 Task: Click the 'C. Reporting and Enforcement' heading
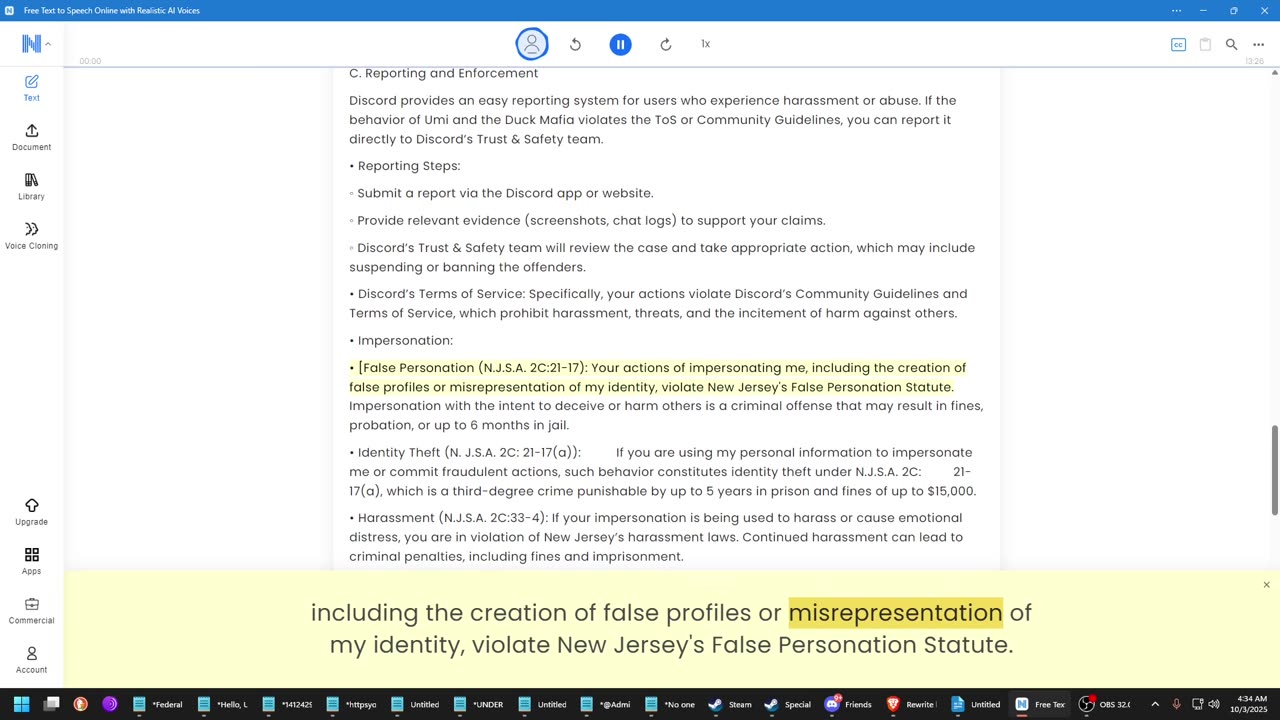coord(444,73)
